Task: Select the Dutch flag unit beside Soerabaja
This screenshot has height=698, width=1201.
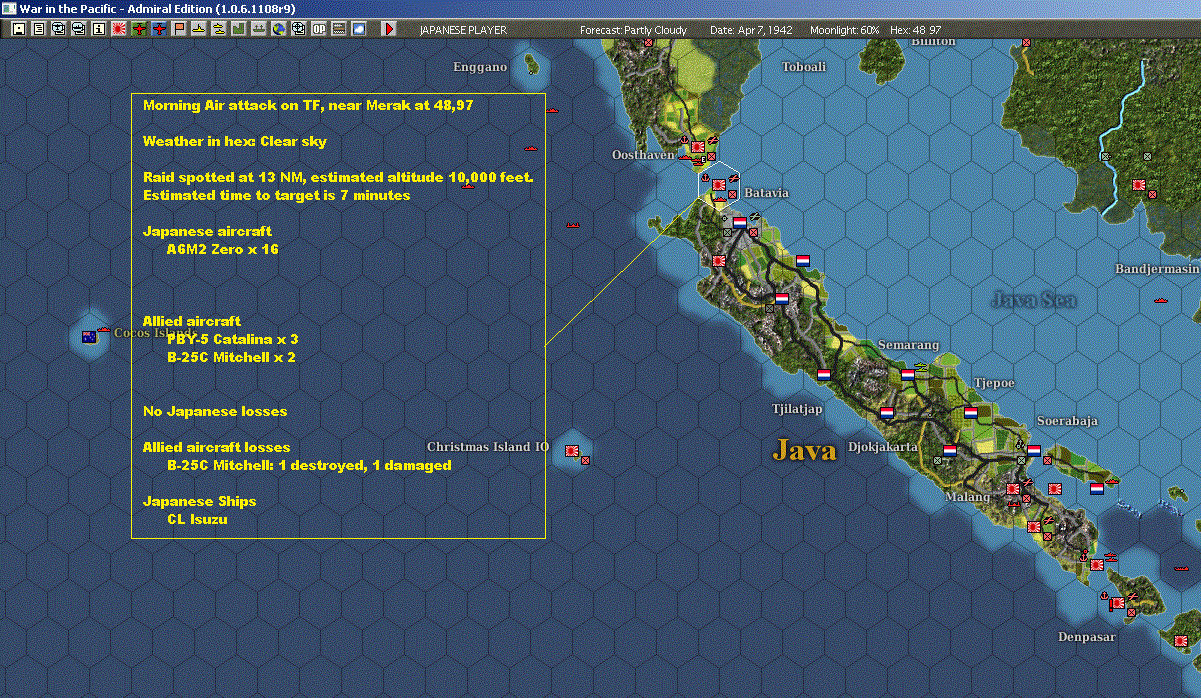Action: (x=1033, y=450)
